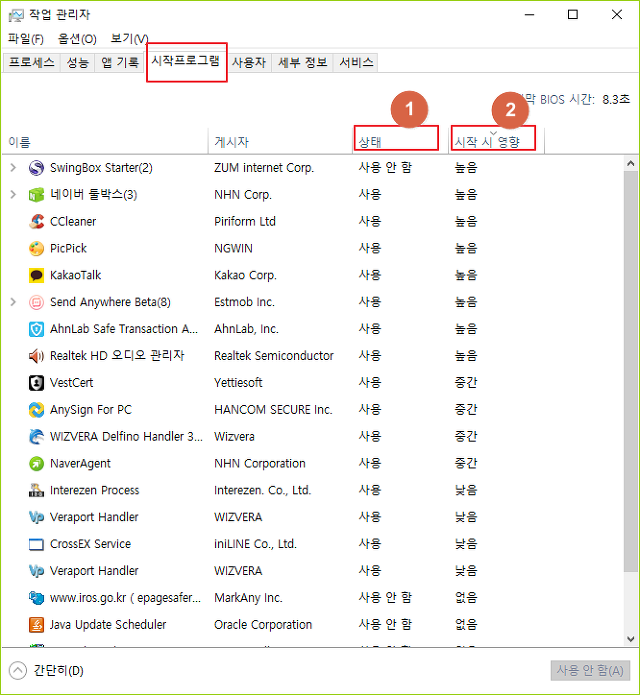Click the Realtek HD speaker icon
This screenshot has height=695, width=640.
pos(36,356)
